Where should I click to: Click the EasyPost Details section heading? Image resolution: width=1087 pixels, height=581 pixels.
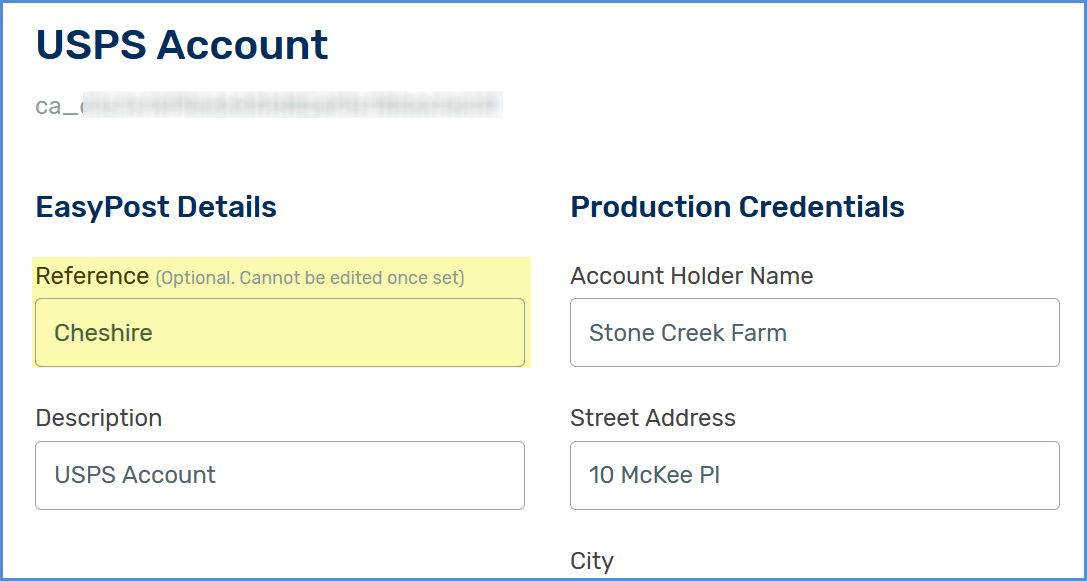[x=156, y=207]
